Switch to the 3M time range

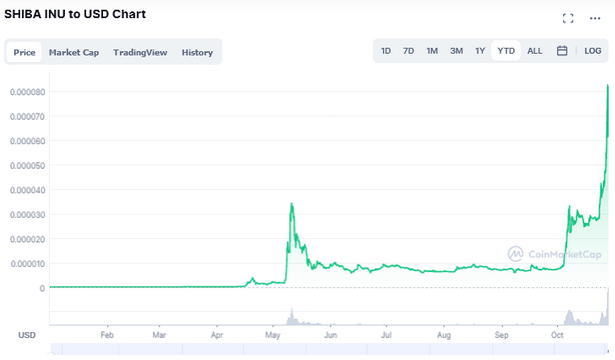pyautogui.click(x=456, y=51)
